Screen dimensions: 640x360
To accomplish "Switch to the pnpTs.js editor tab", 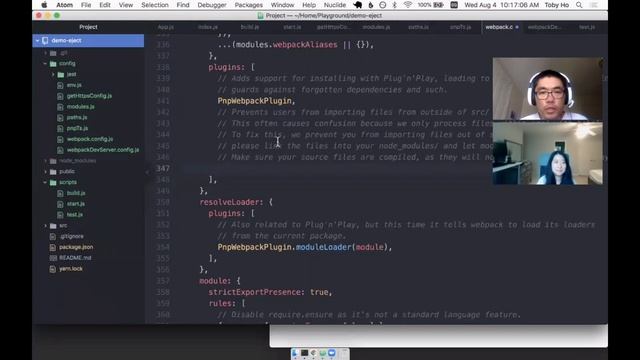I will click(460, 27).
